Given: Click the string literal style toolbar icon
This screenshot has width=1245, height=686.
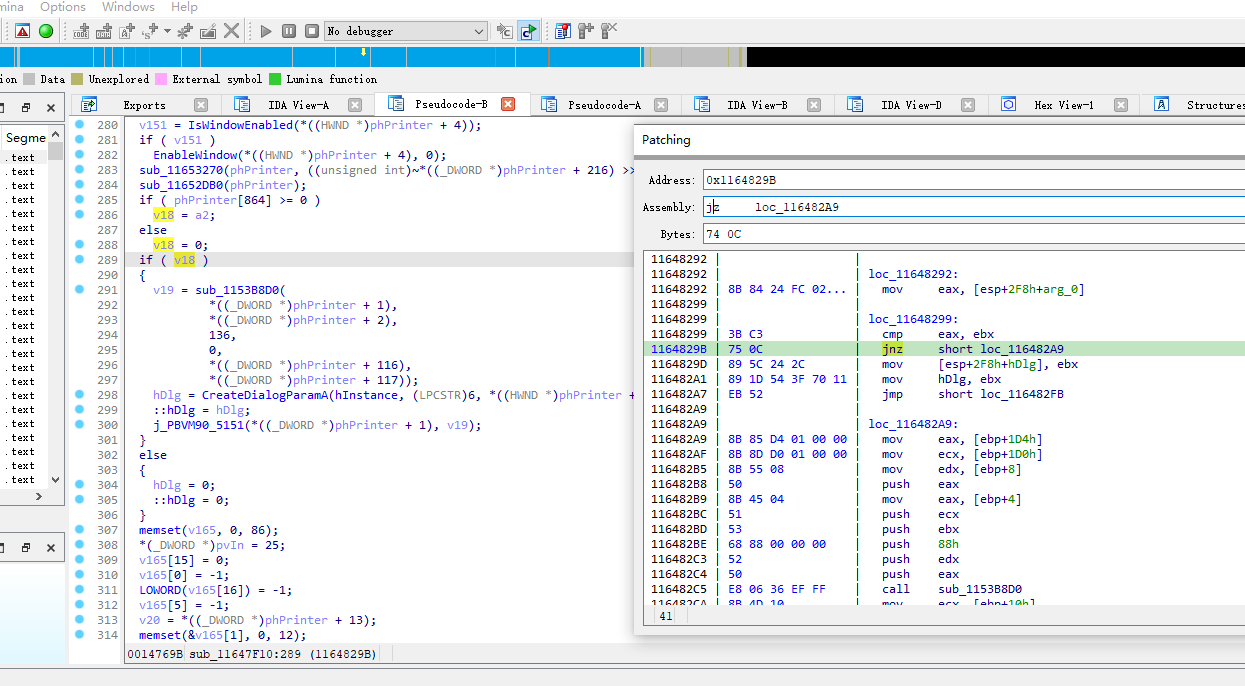Looking at the screenshot, I should pos(150,31).
